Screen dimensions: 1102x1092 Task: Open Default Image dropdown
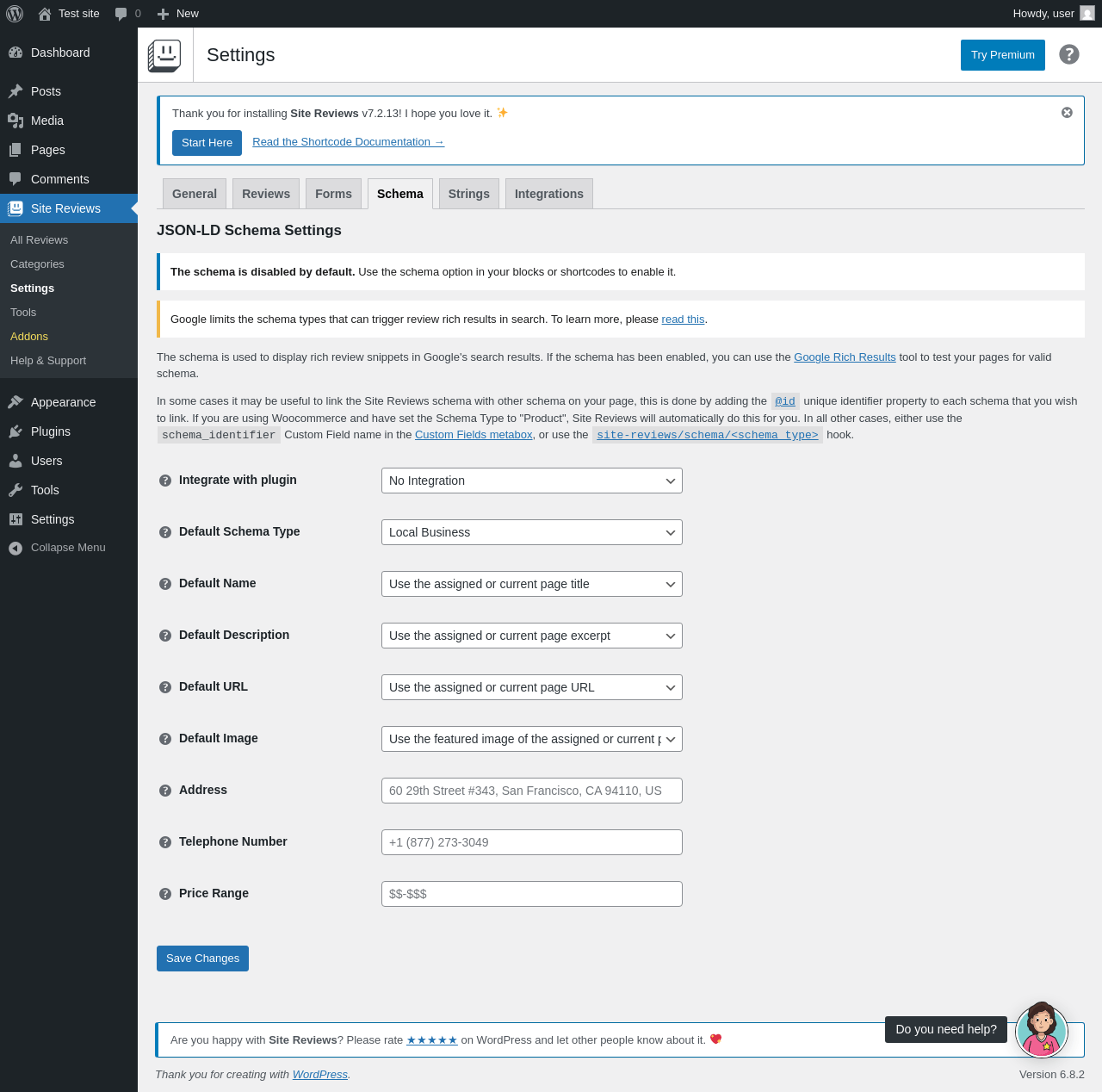532,739
